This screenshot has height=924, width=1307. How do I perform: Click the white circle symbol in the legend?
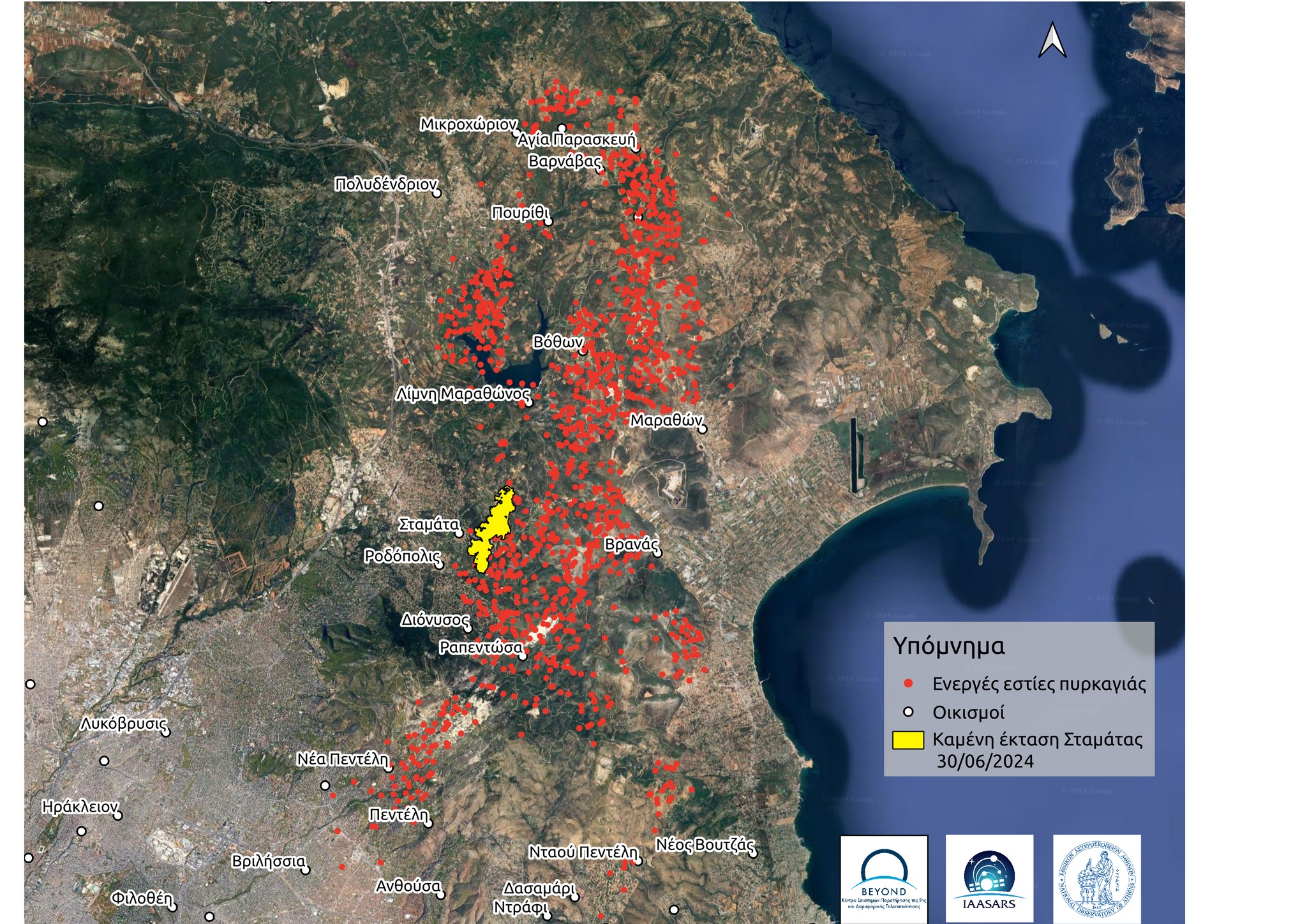[908, 712]
